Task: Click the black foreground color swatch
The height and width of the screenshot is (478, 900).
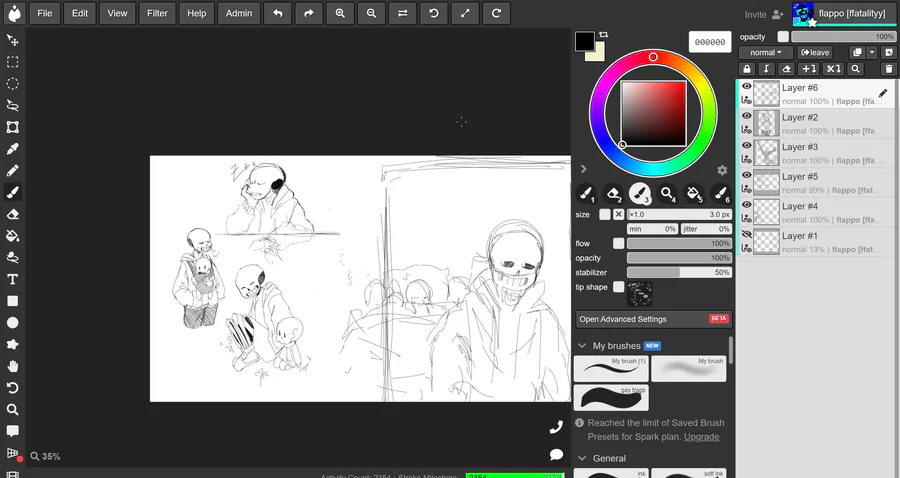Action: [x=585, y=41]
